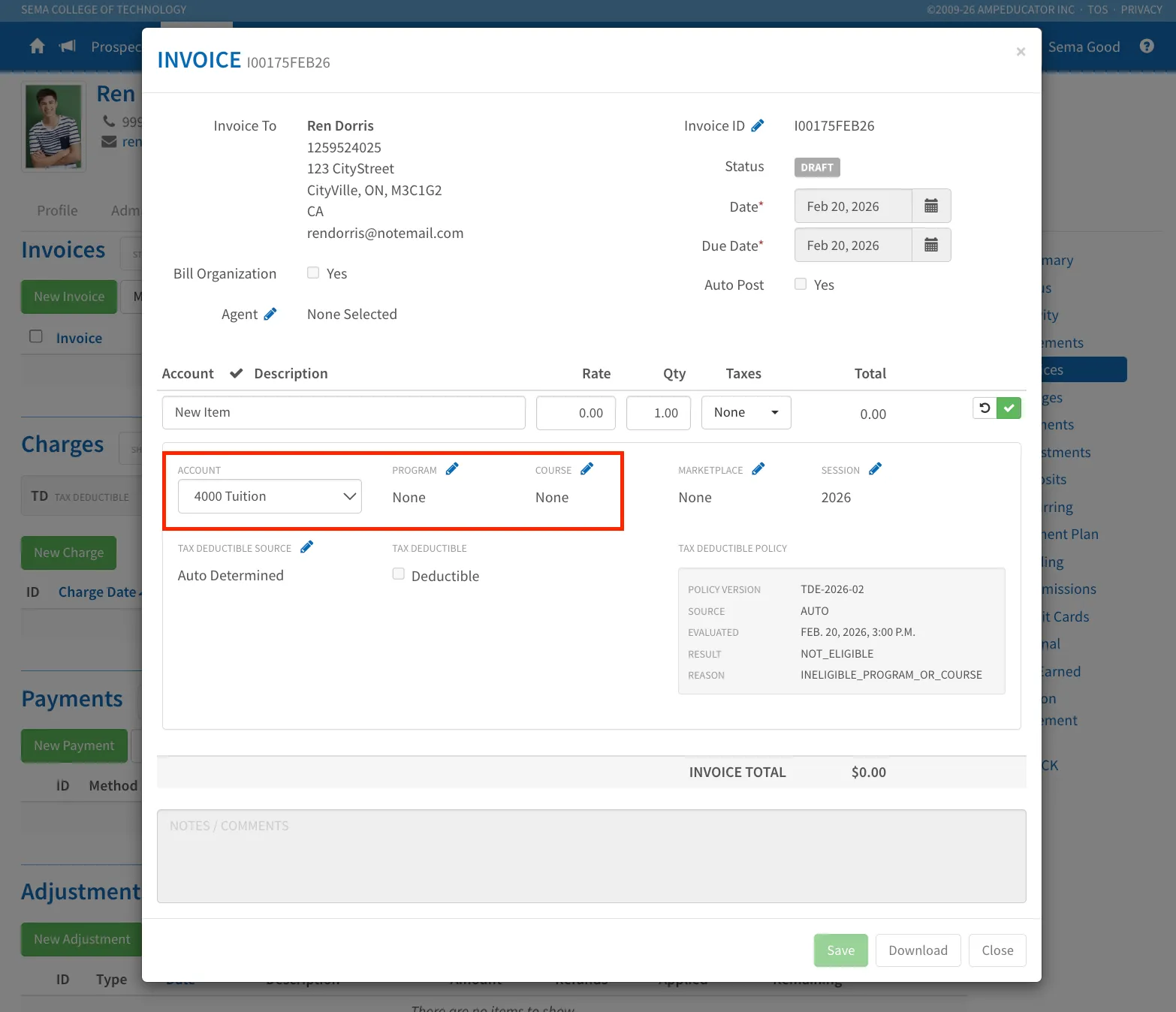Click the student profile photo thumbnail

click(x=53, y=126)
